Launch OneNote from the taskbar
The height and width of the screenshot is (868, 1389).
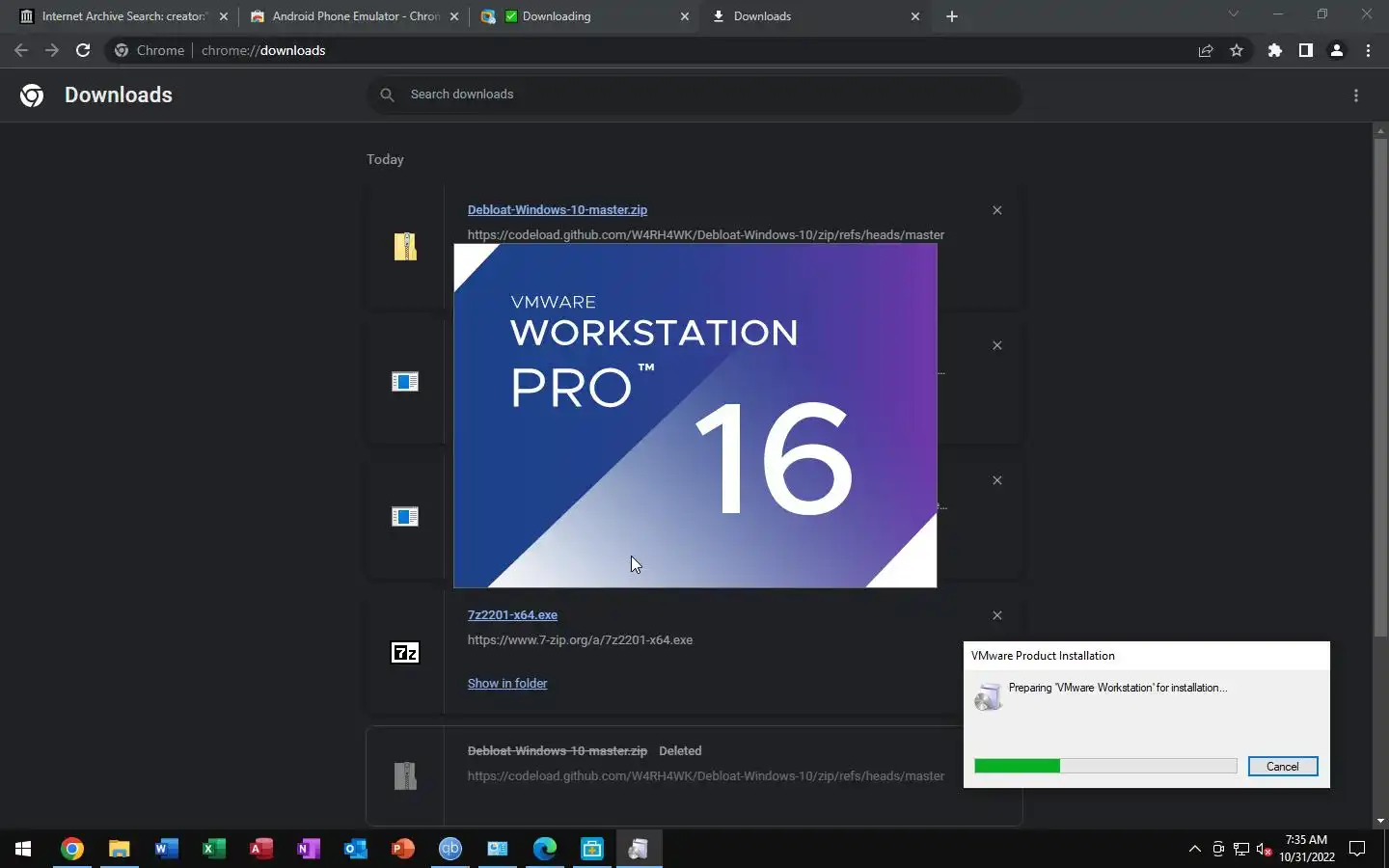pyautogui.click(x=308, y=849)
